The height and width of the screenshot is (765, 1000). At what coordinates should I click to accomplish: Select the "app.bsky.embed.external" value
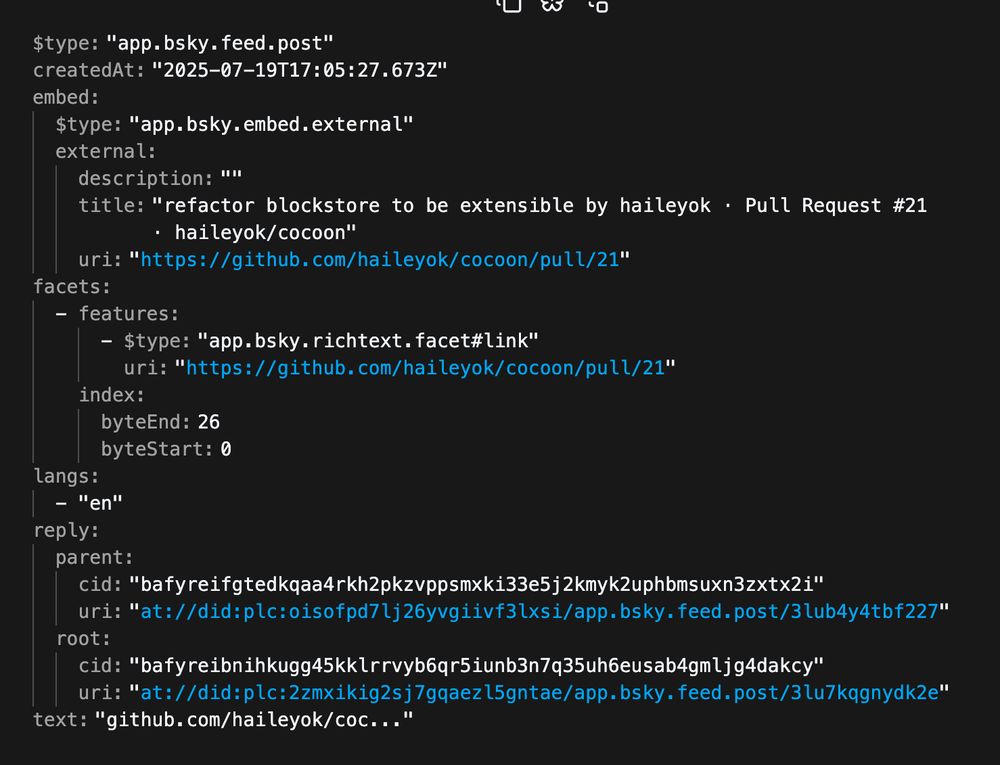coord(271,124)
